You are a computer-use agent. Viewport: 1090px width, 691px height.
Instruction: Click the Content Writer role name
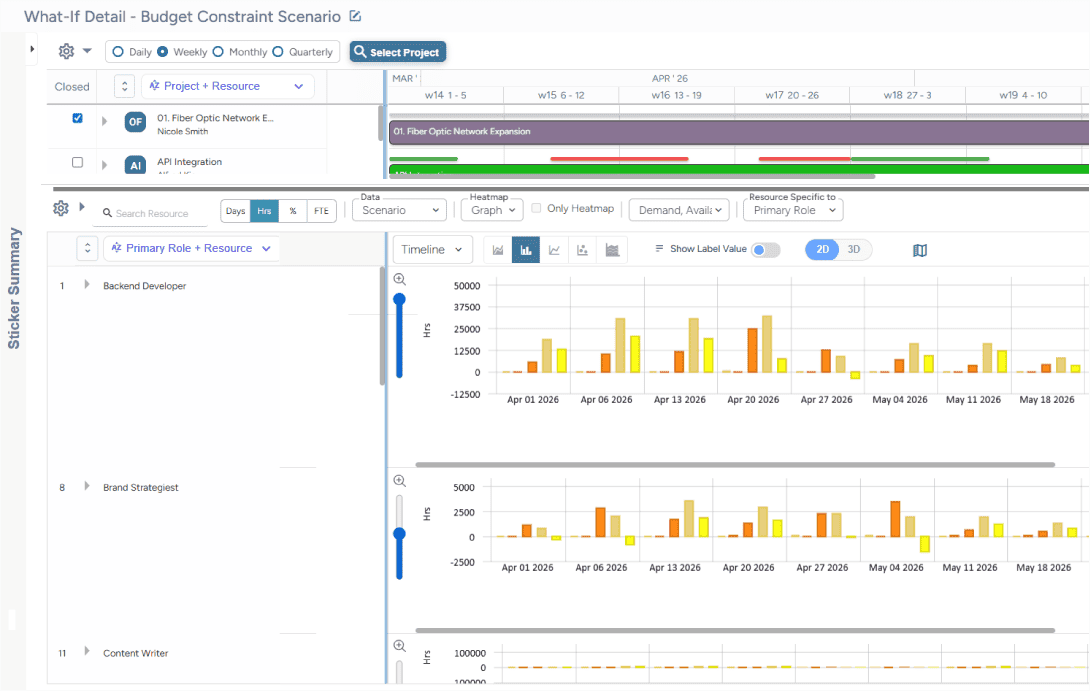pos(136,653)
